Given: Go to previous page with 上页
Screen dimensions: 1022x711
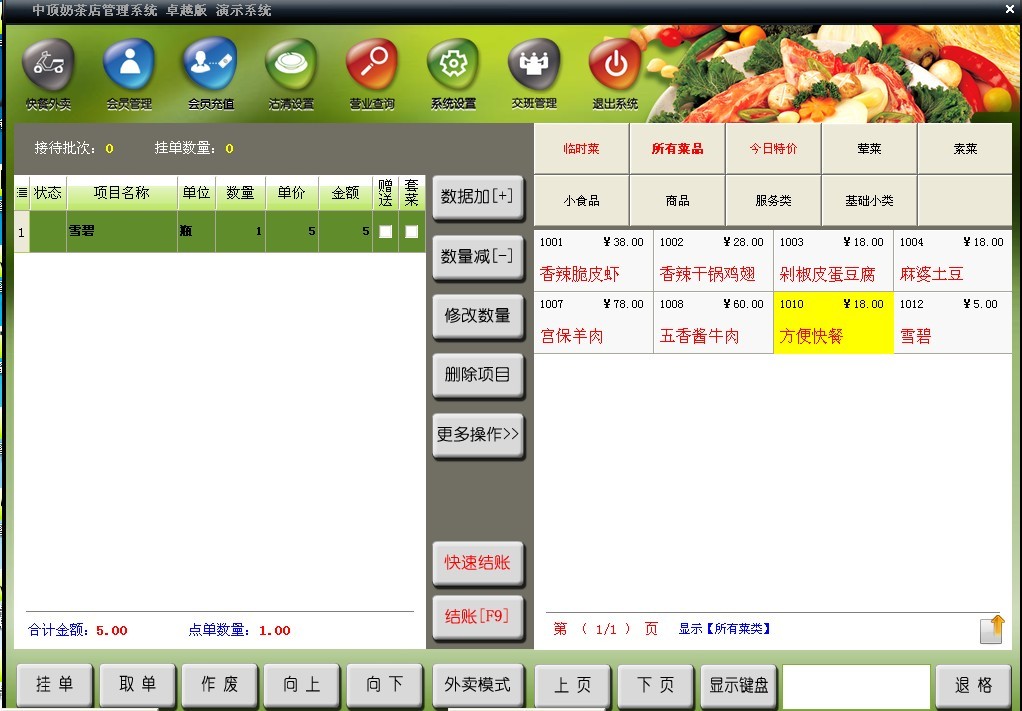Looking at the screenshot, I should [x=573, y=684].
